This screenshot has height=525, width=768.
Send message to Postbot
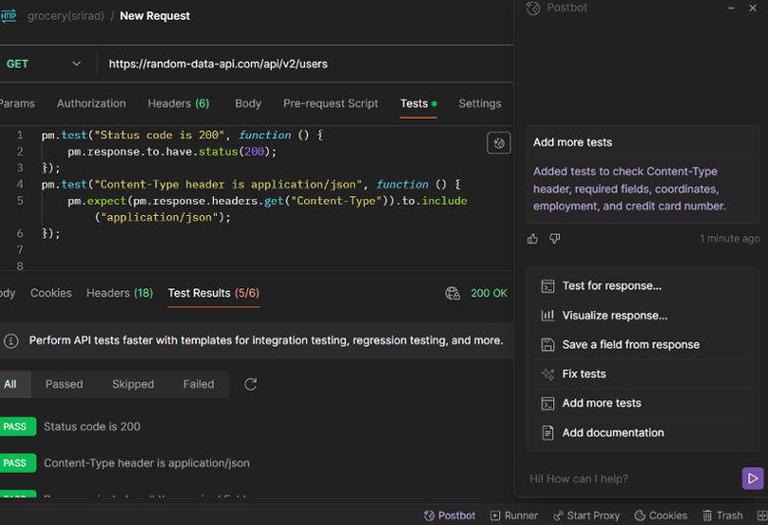[752, 478]
